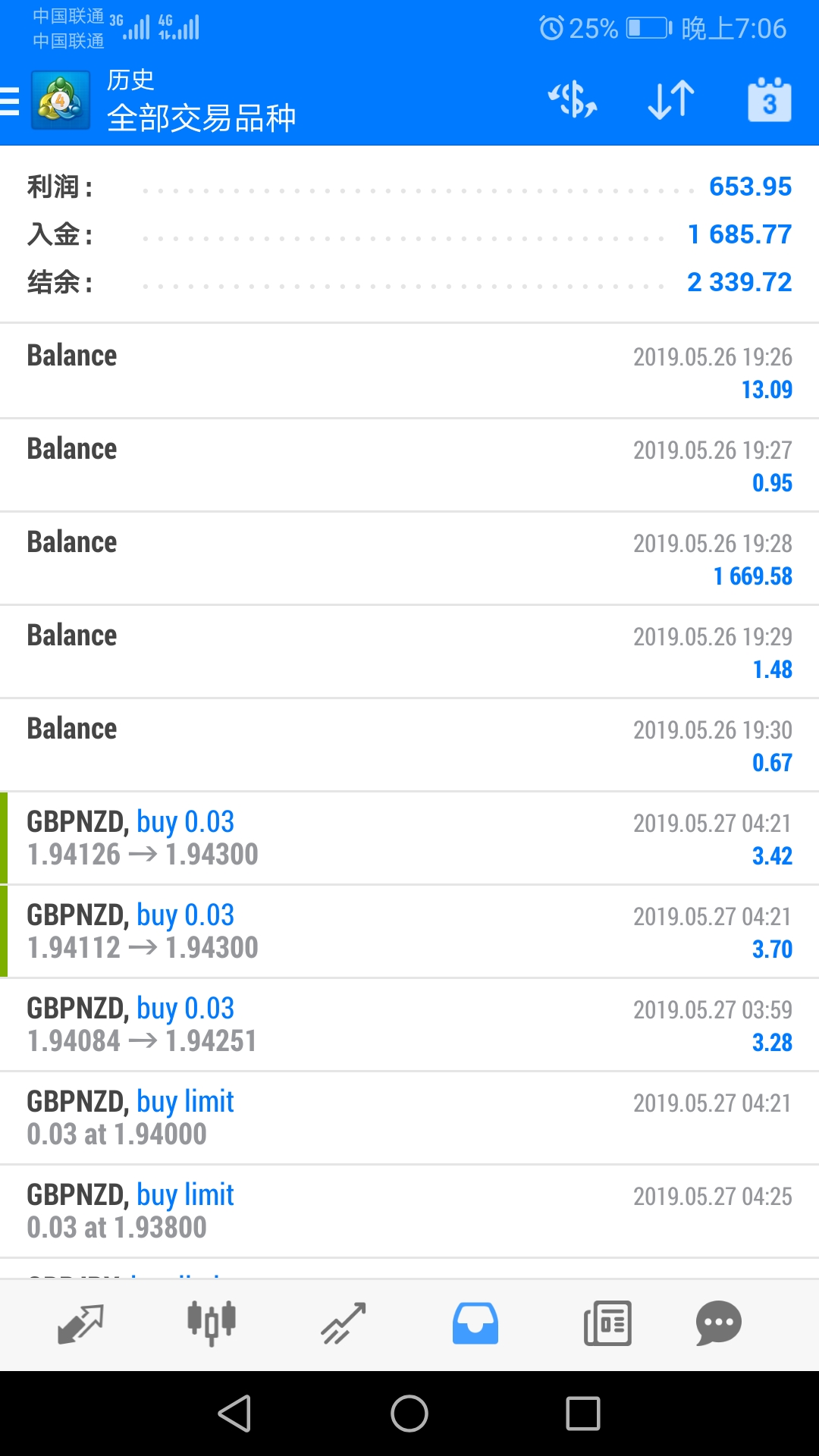Go to the Trade tab icon
Viewport: 819px width, 1456px height.
click(344, 1324)
